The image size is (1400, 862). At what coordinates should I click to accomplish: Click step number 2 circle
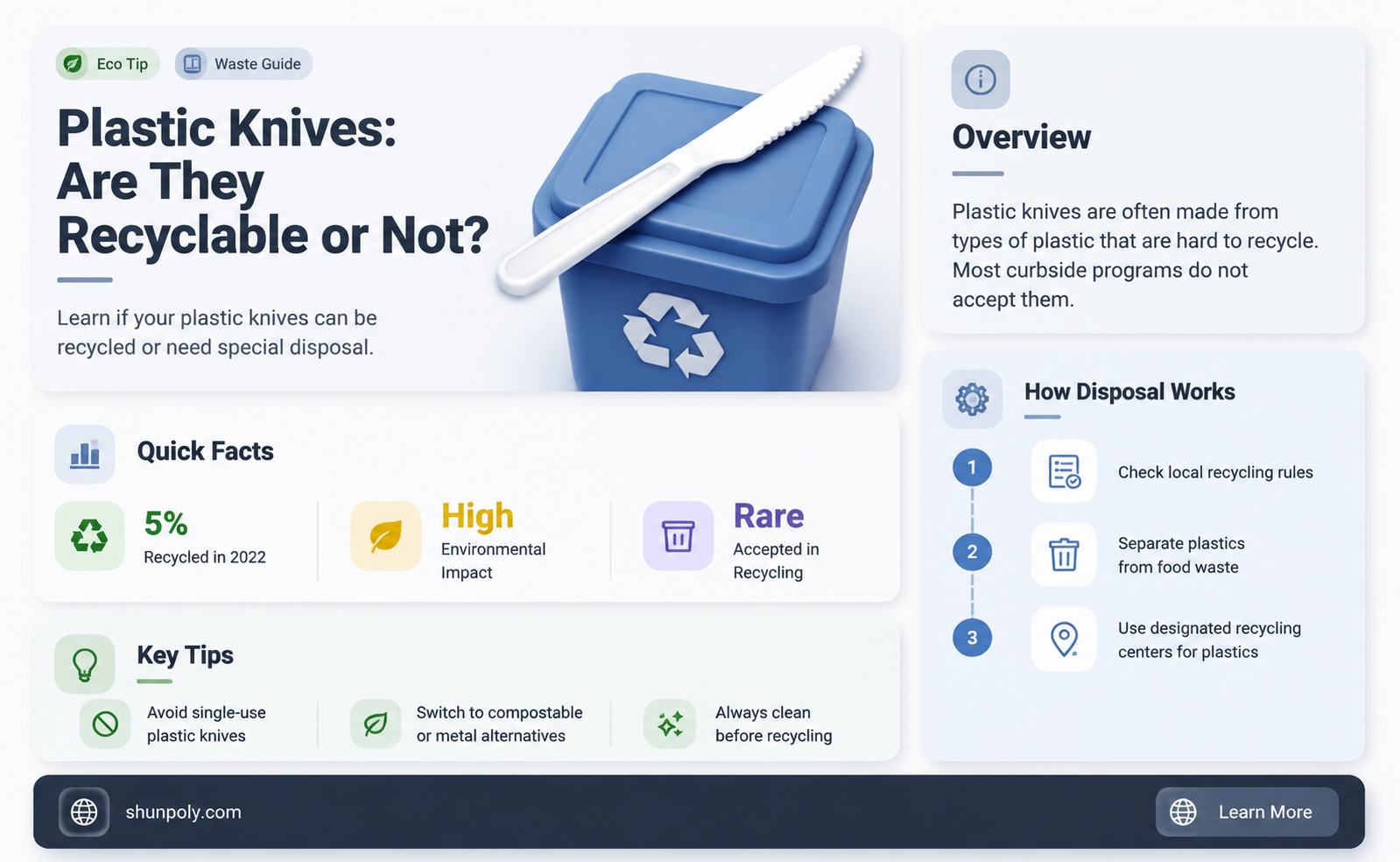(x=972, y=552)
